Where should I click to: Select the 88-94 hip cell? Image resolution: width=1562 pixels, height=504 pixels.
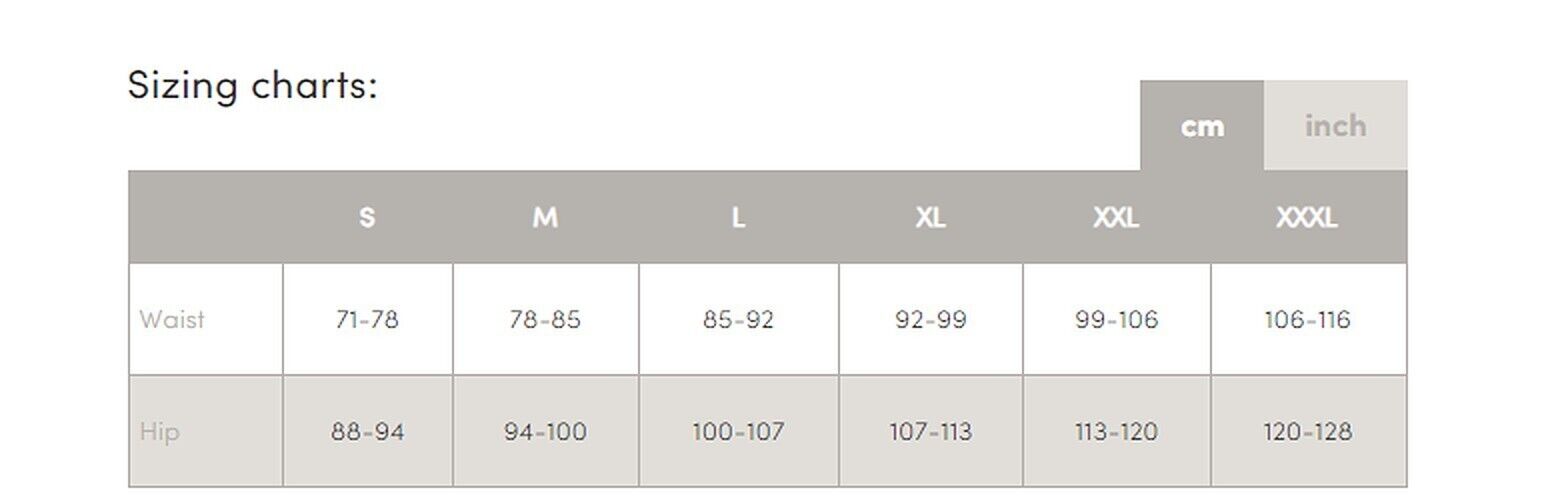367,432
